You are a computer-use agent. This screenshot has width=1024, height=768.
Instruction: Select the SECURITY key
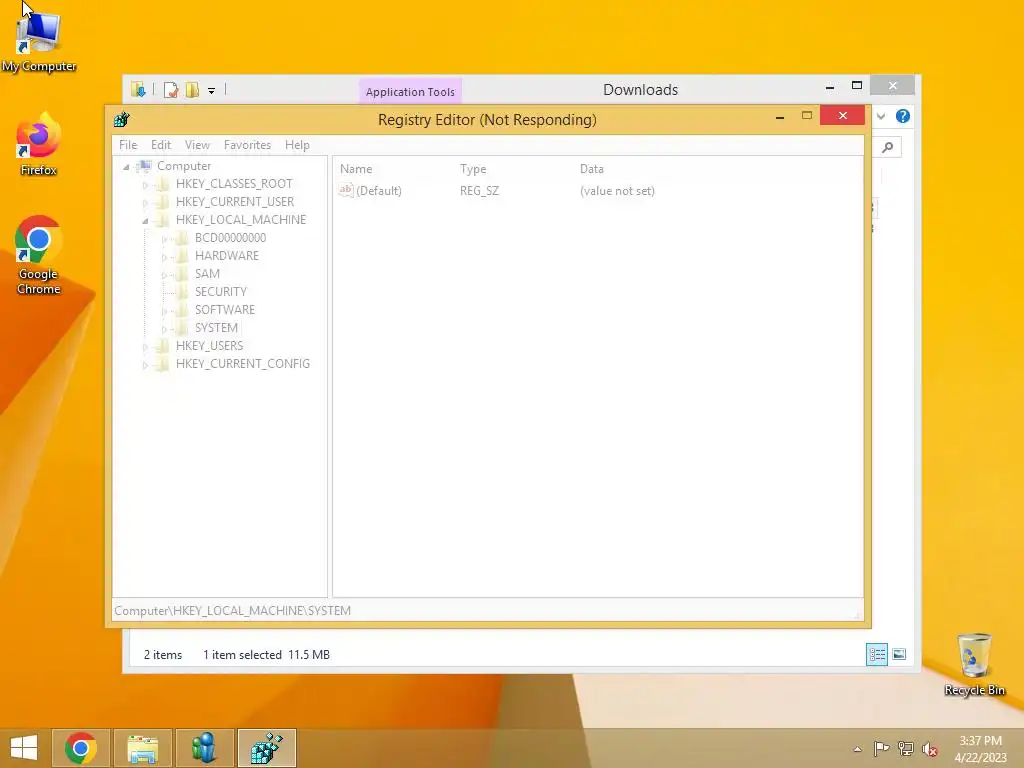[221, 291]
